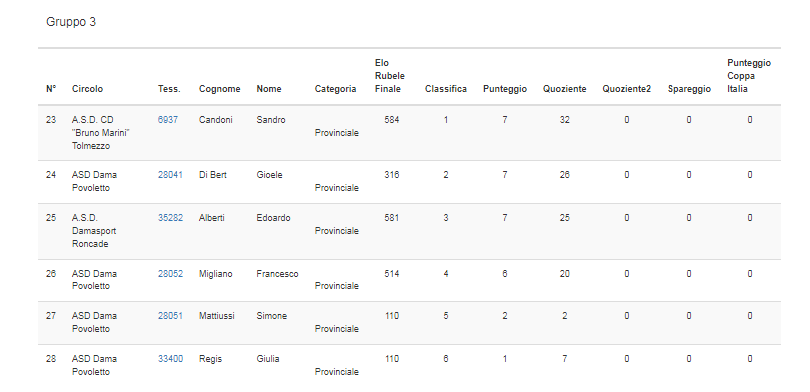Select the Candoni surname cell
Viewport: 810px width, 392px height.
[215, 120]
